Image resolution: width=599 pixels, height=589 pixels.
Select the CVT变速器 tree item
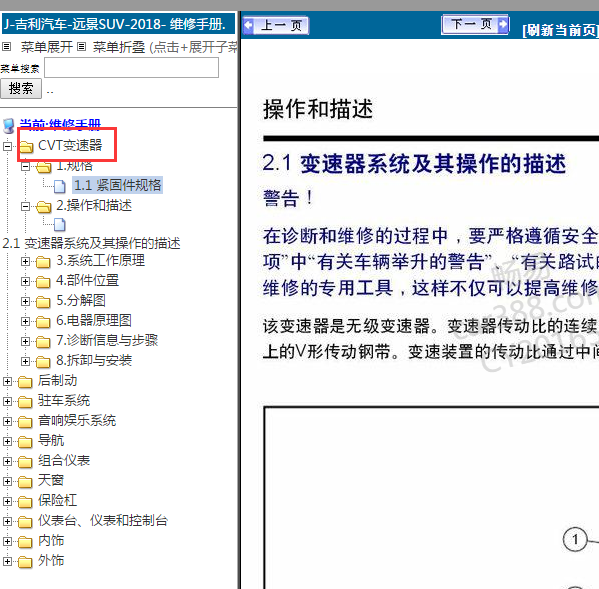[x=70, y=145]
